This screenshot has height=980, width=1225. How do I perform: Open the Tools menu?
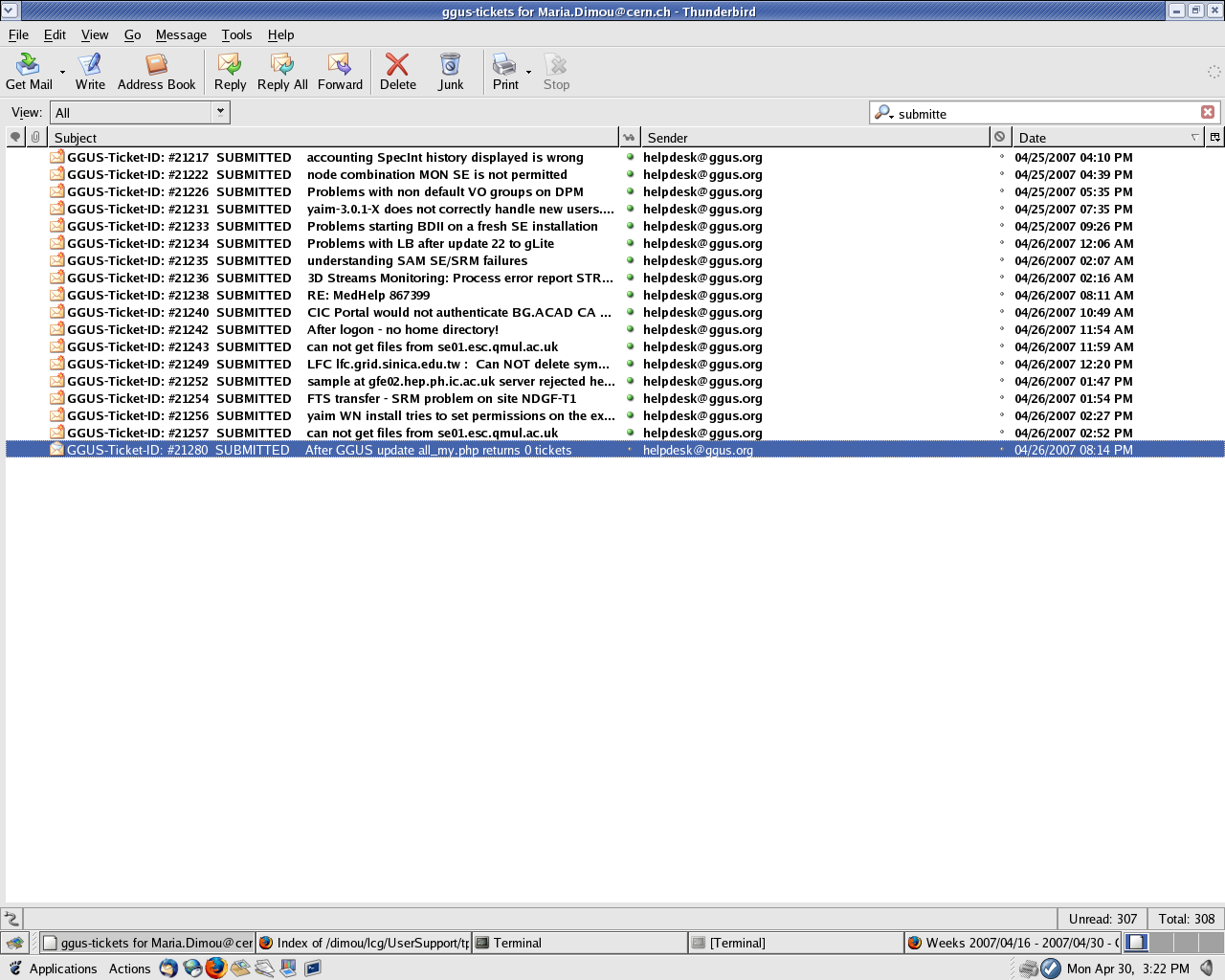coord(236,34)
